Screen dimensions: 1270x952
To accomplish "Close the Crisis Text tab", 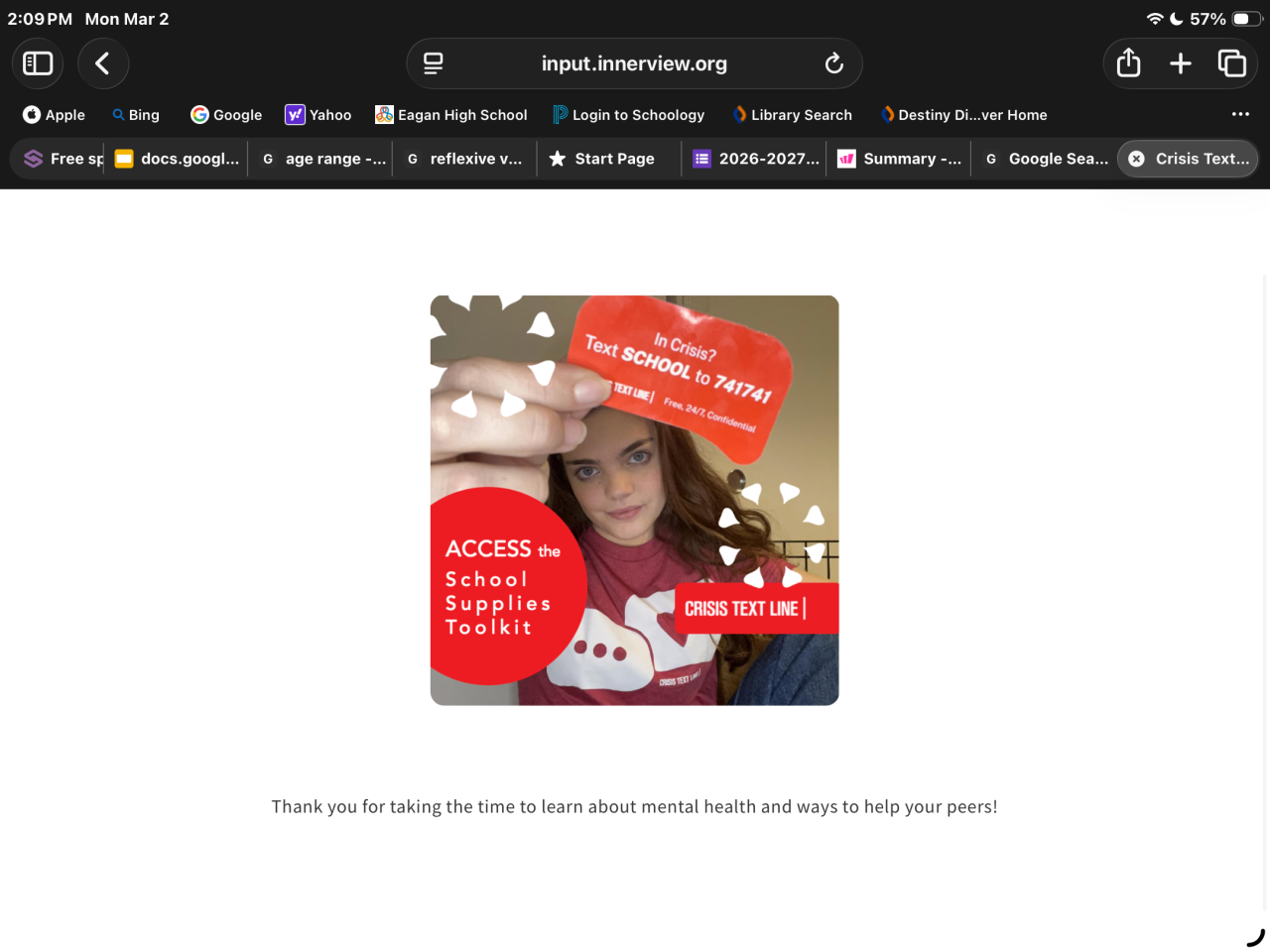I will click(x=1137, y=159).
